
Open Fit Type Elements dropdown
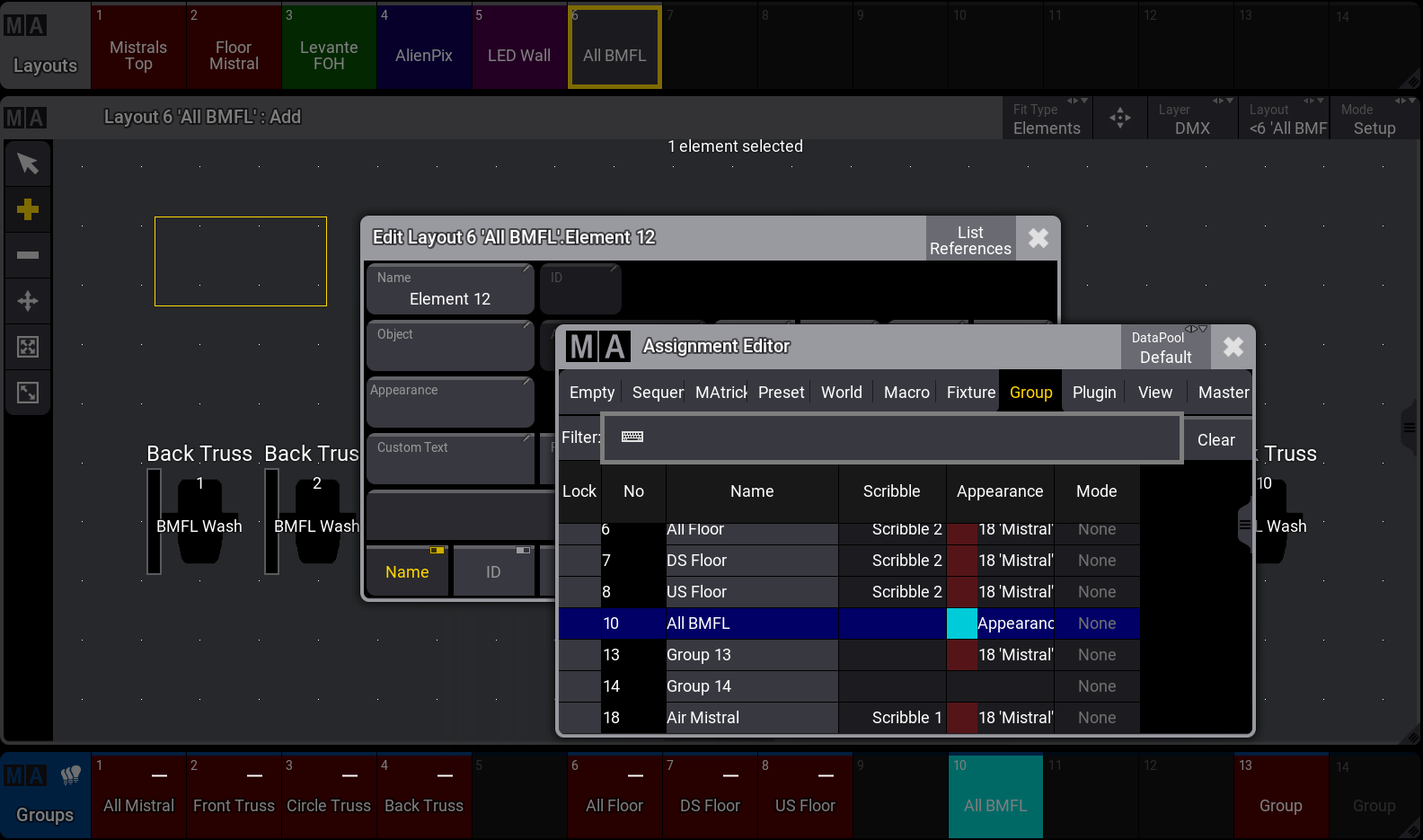pos(1047,118)
